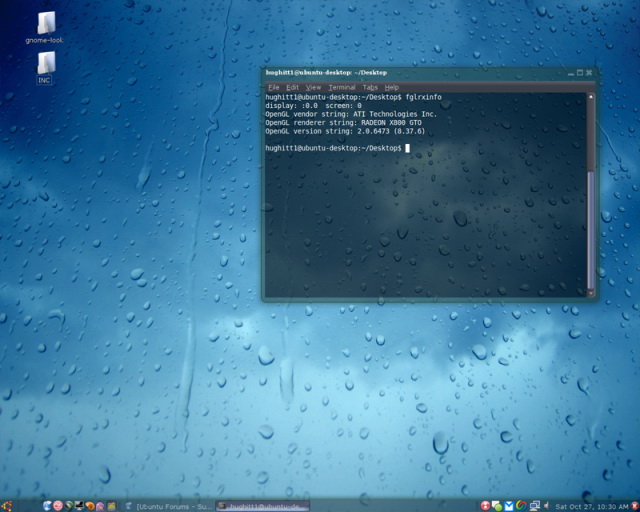Open the File menu in terminal
This screenshot has height=512, width=640.
click(273, 87)
